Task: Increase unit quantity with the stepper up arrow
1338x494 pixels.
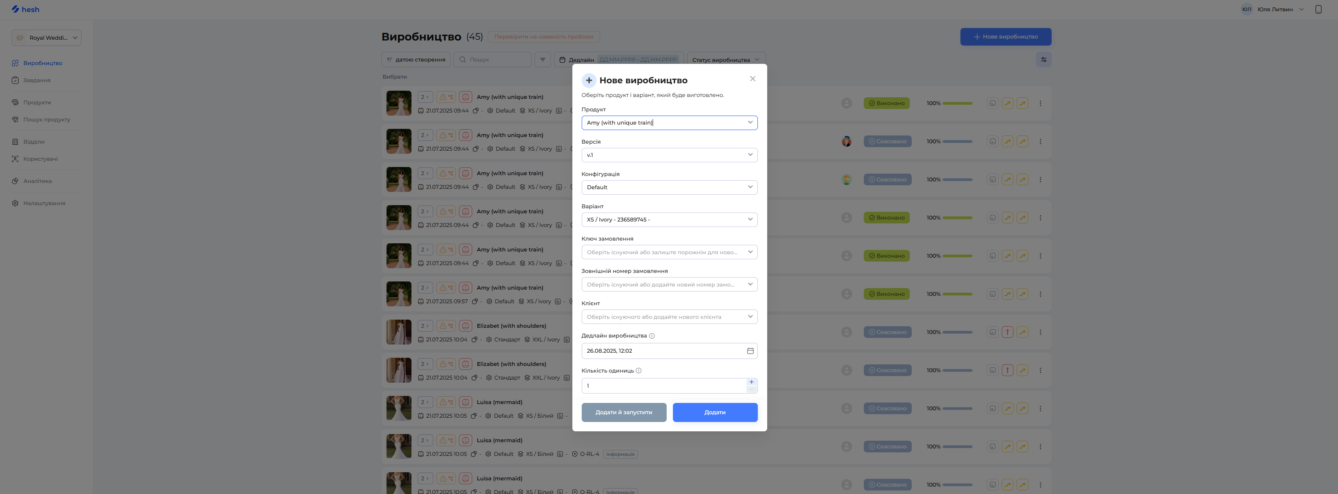Action: tap(751, 382)
